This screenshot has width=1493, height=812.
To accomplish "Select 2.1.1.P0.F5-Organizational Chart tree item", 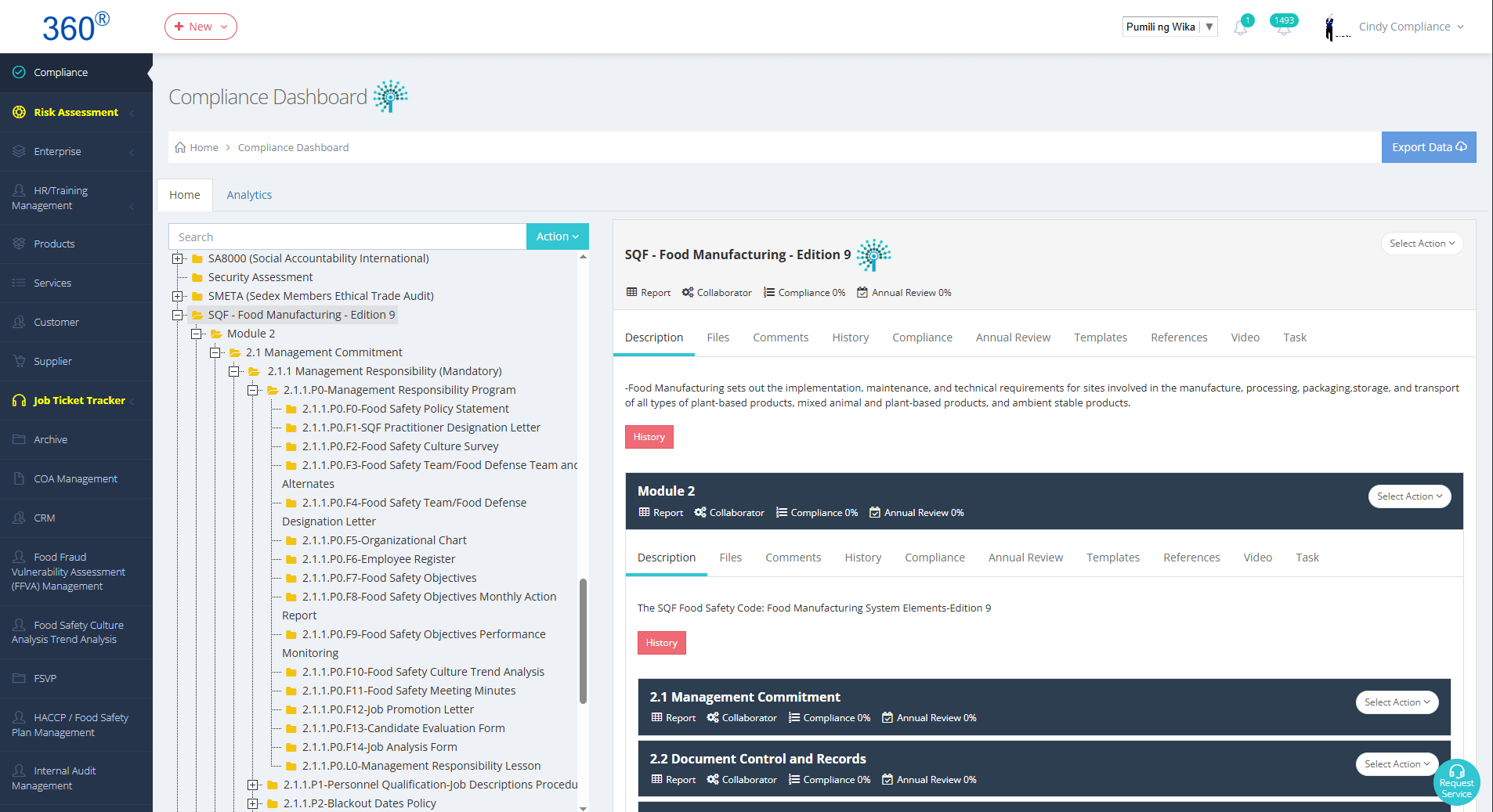I will [384, 540].
